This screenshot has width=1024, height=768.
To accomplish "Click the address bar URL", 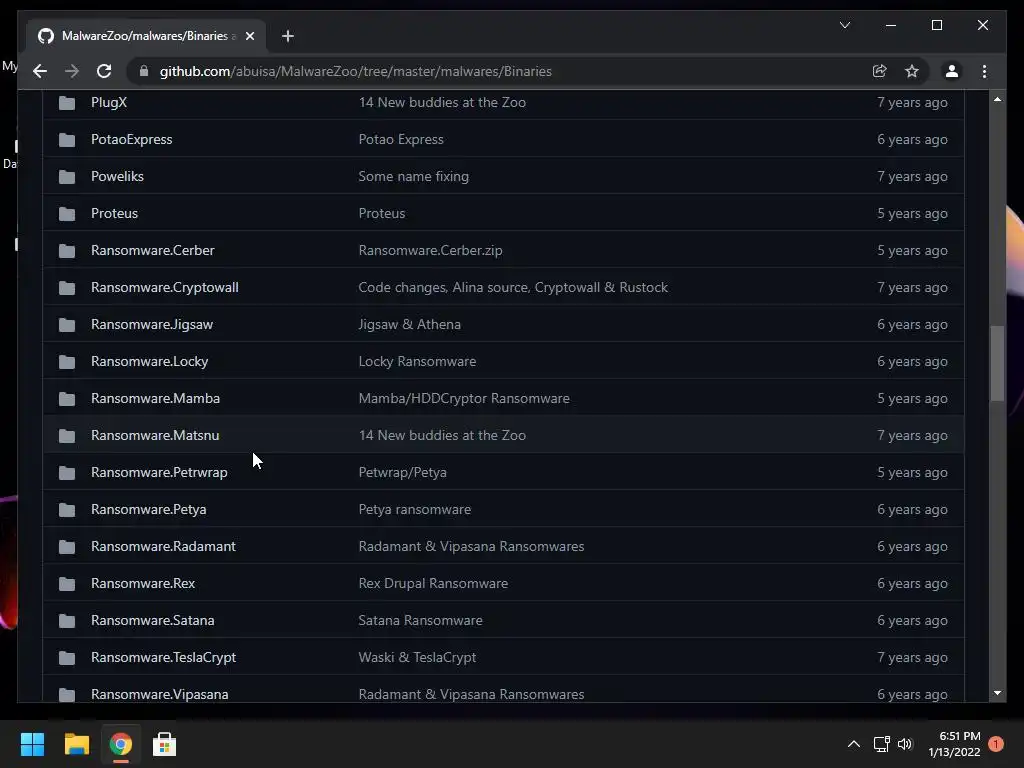I will (x=355, y=71).
